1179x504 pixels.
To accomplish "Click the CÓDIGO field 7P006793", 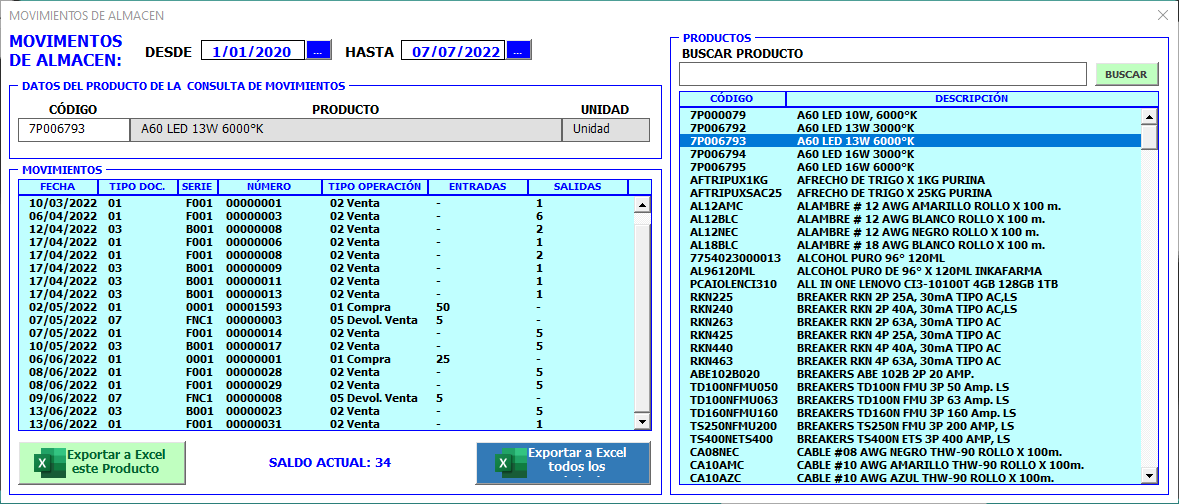I will point(74,129).
